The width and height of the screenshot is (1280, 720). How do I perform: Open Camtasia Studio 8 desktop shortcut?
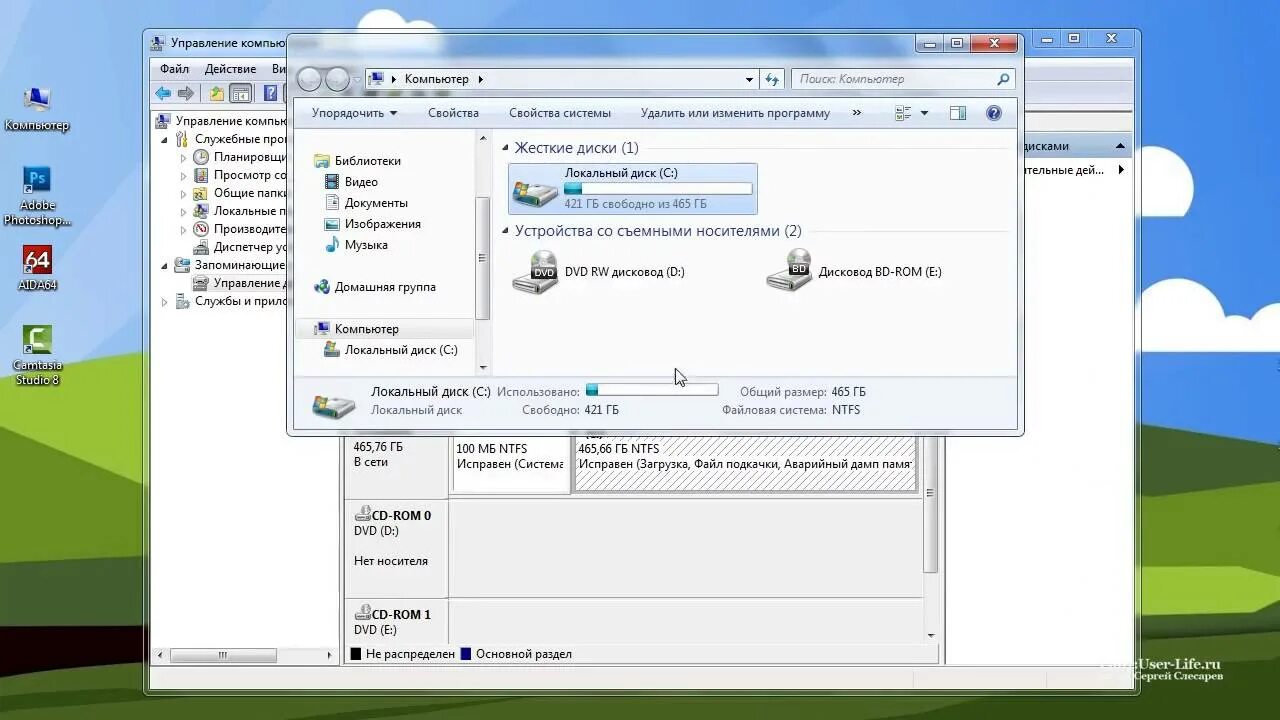point(37,355)
